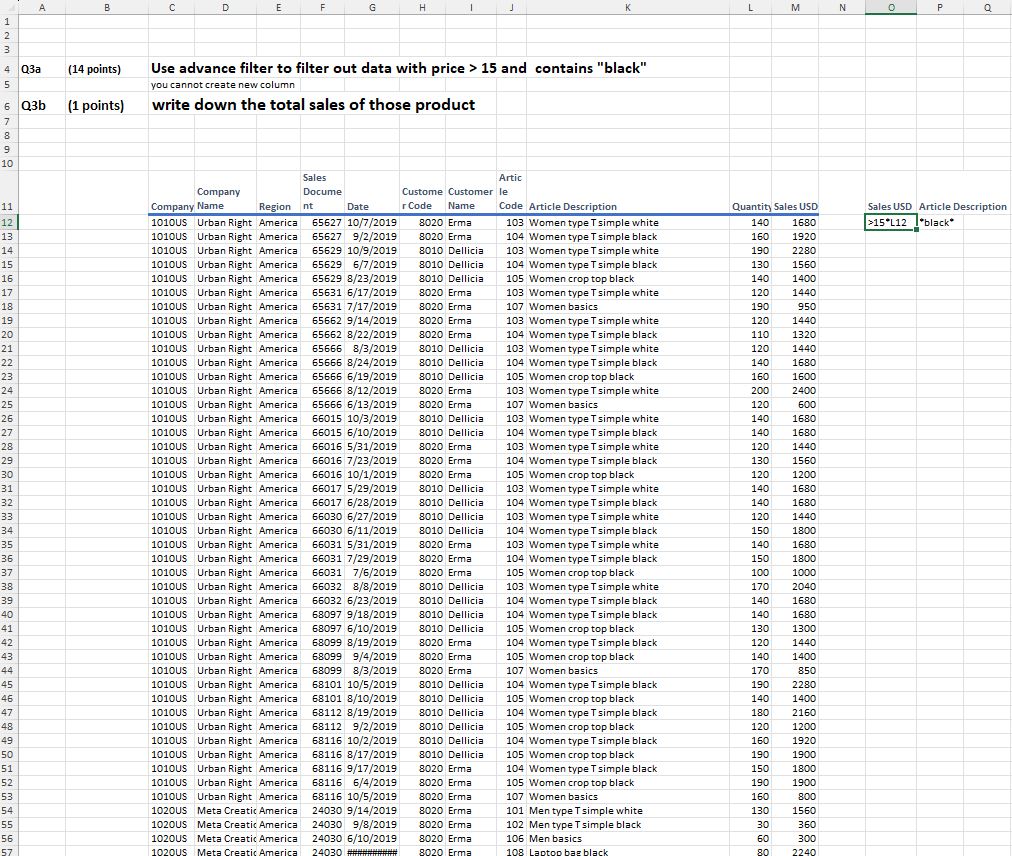
Task: Click the "Sales USD" criteria header in column O
Action: 888,207
